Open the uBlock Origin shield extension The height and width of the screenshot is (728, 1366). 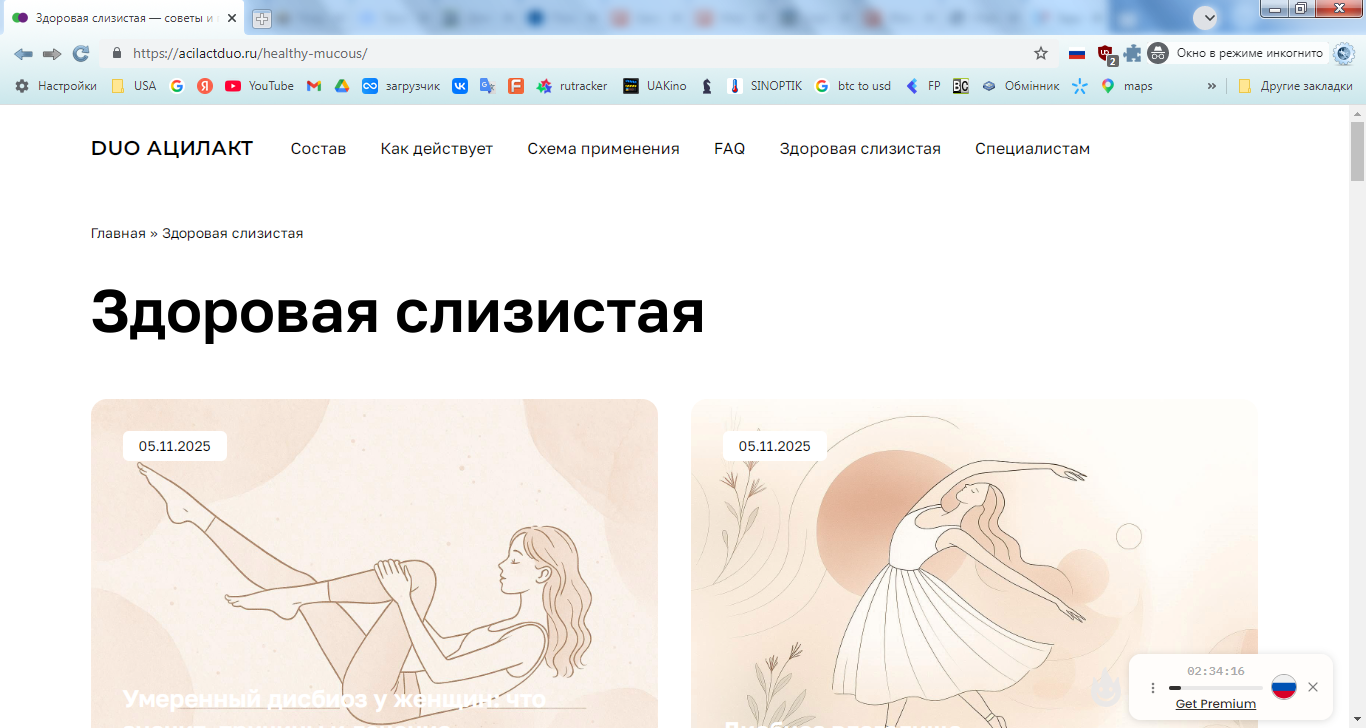tap(1106, 54)
